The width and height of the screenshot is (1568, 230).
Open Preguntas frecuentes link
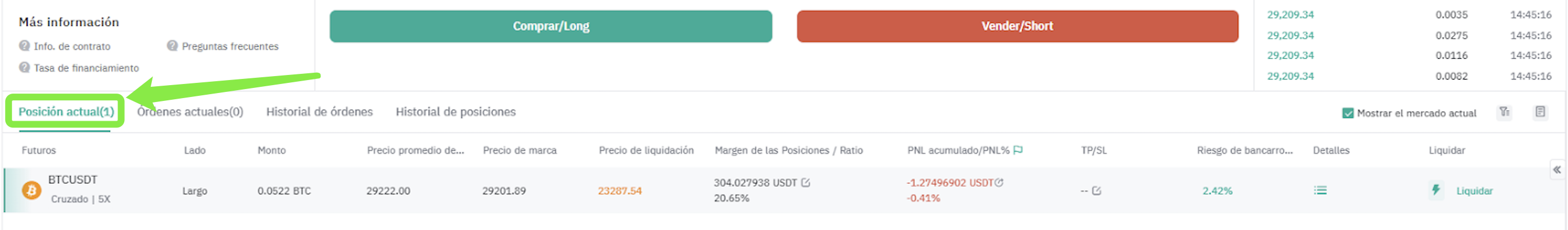(230, 46)
